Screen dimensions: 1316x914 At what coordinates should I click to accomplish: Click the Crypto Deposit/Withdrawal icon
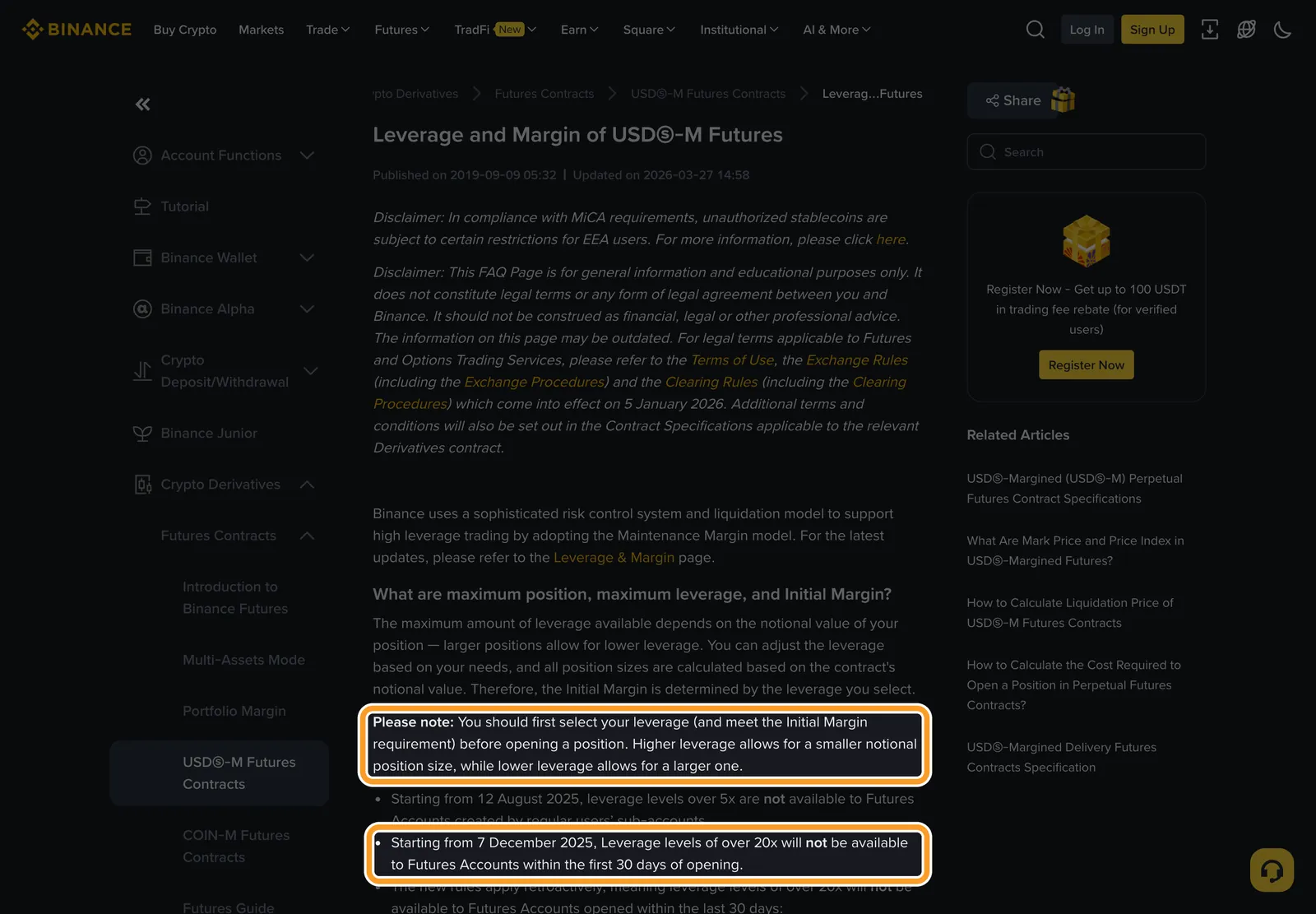(142, 371)
